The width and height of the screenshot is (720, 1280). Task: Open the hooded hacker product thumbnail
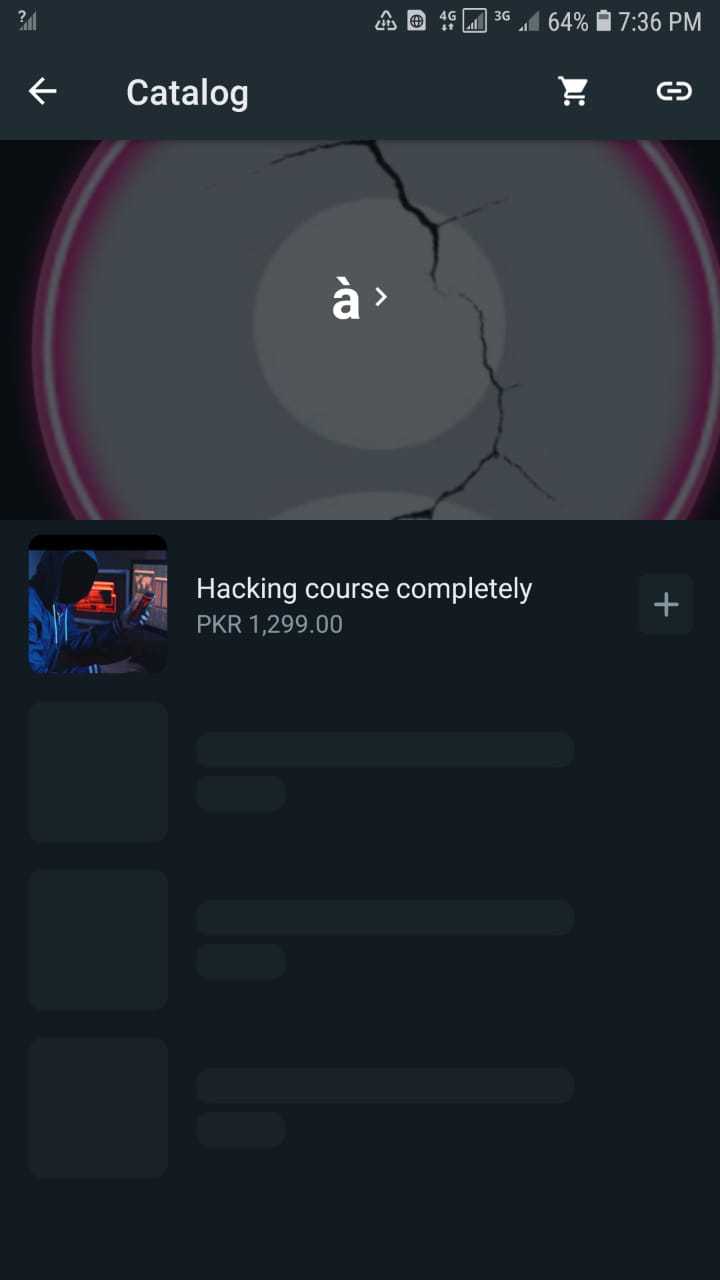(98, 604)
